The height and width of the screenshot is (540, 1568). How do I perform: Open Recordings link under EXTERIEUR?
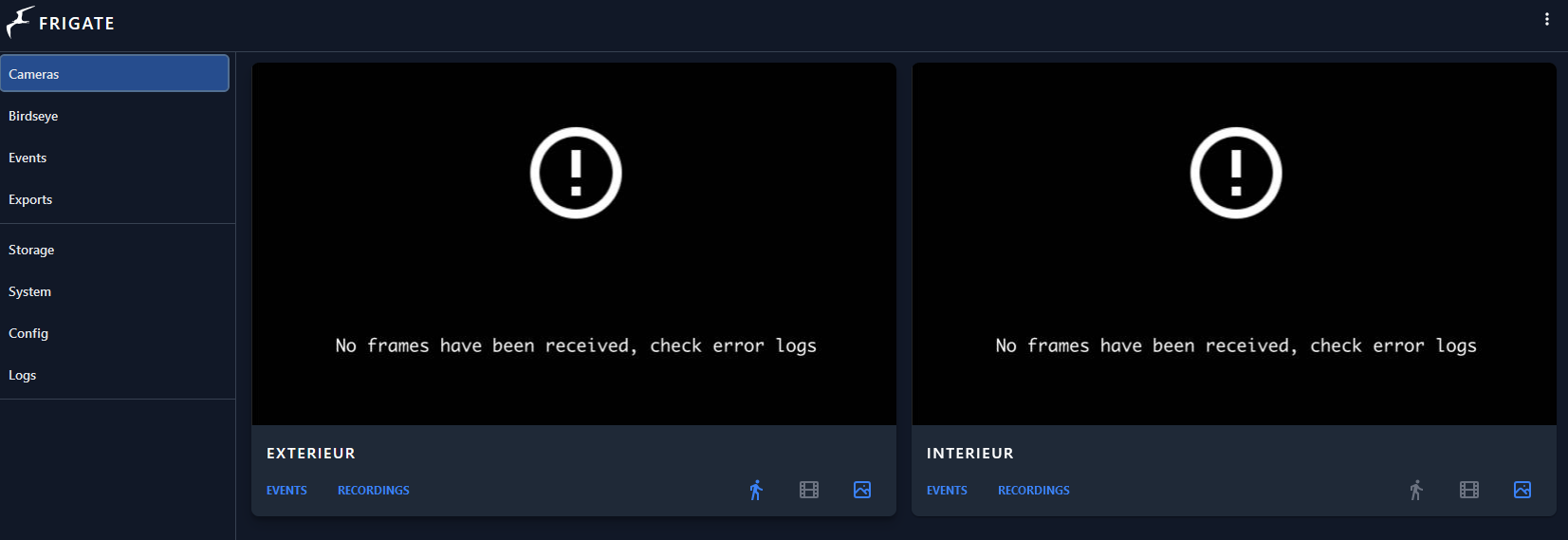tap(374, 491)
